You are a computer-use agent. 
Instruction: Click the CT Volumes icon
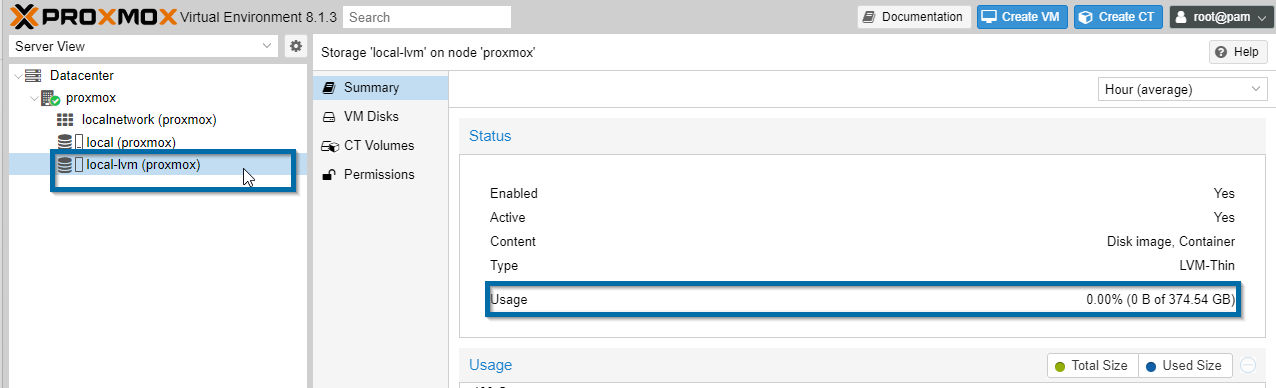(x=329, y=146)
